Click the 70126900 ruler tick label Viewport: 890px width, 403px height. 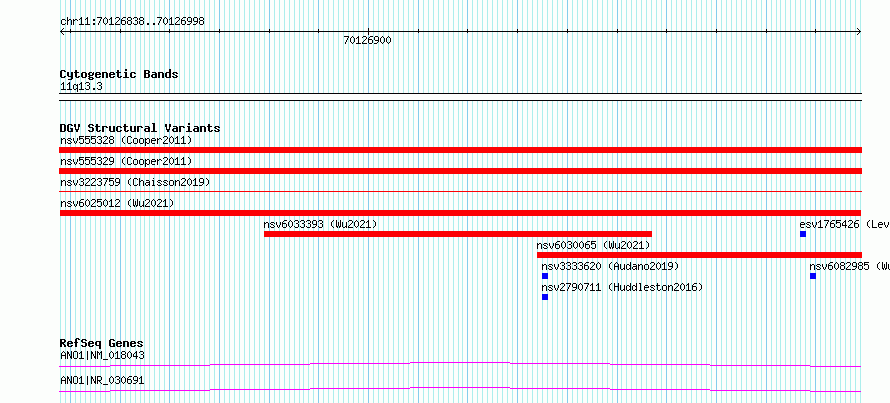tap(367, 41)
